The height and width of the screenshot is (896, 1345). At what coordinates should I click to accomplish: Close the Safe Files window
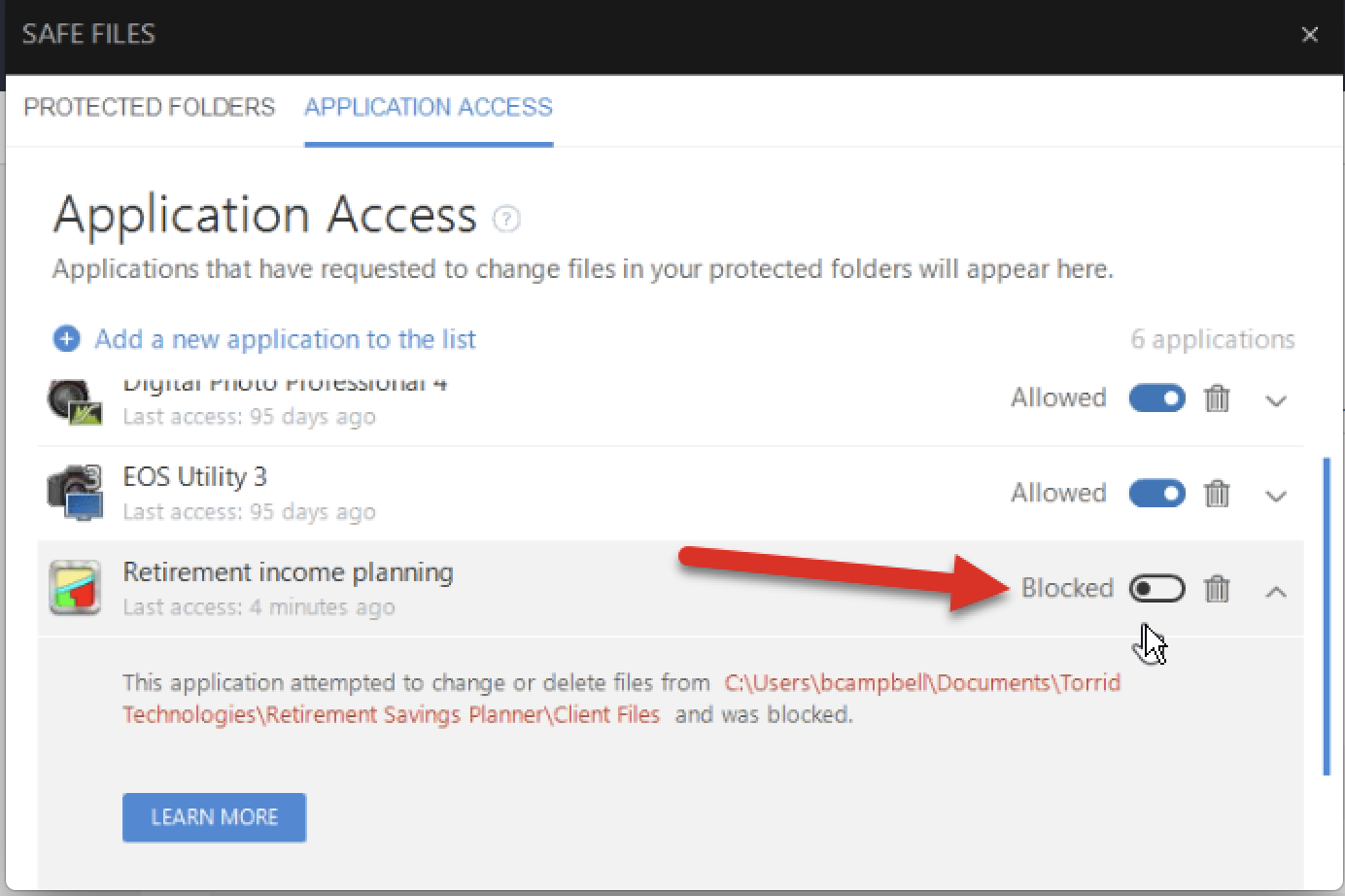pyautogui.click(x=1310, y=35)
